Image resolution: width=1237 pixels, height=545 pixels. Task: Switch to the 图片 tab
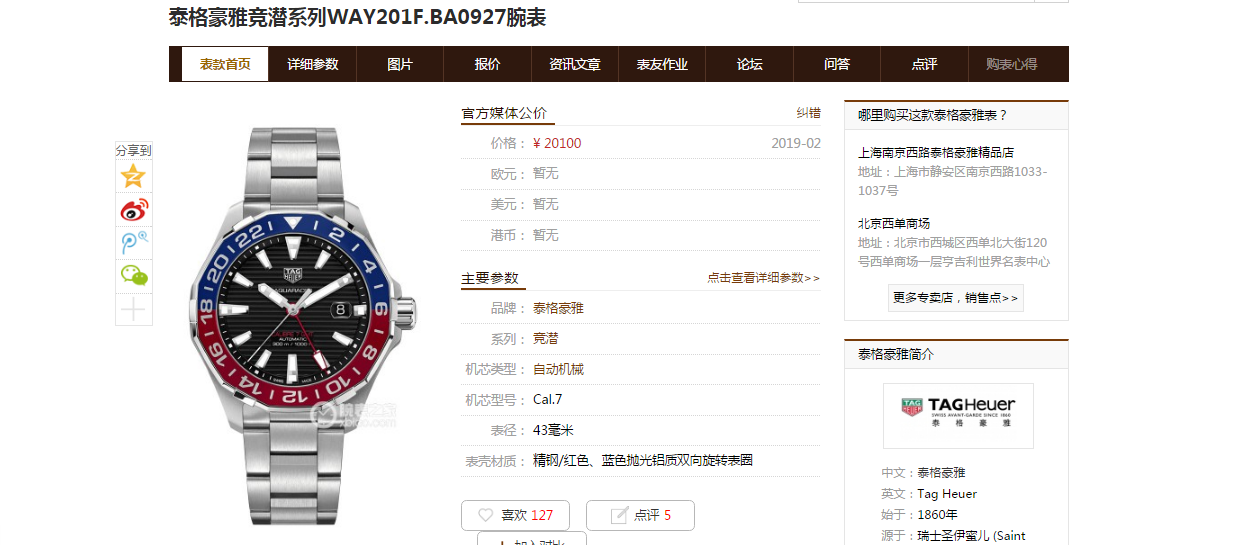coord(400,64)
